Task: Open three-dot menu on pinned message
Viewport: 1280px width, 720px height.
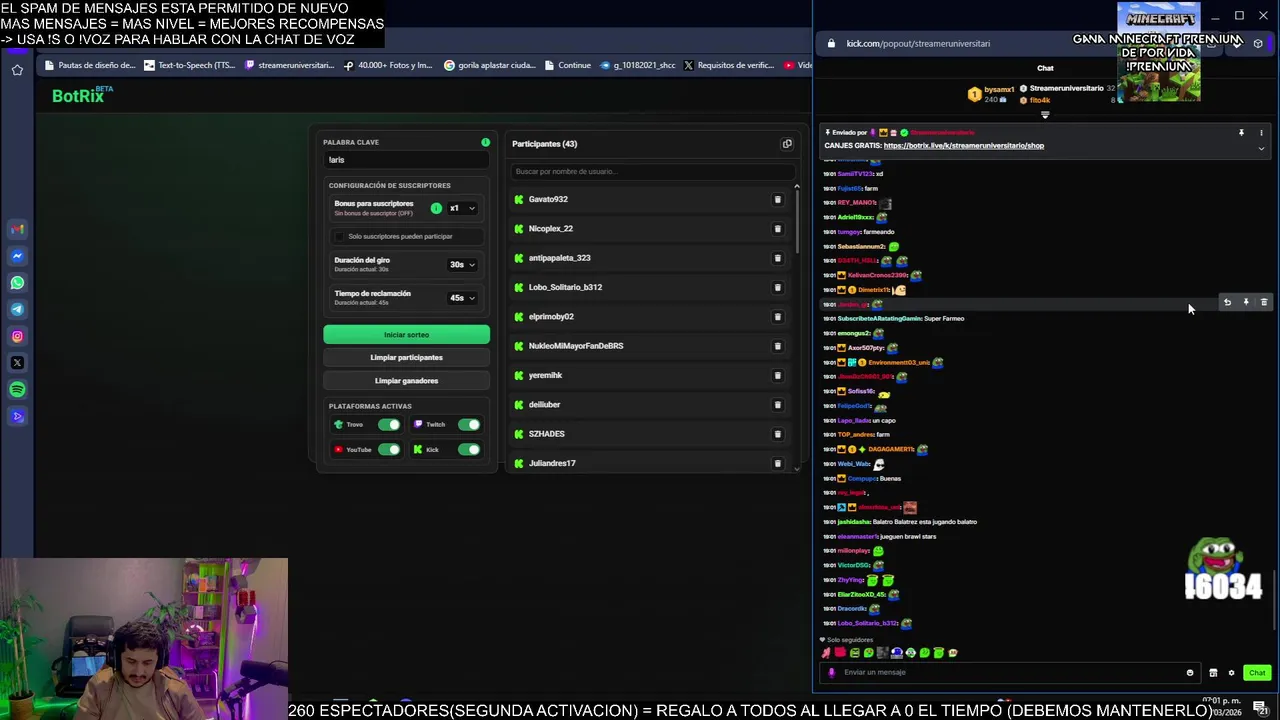Action: [x=1261, y=133]
